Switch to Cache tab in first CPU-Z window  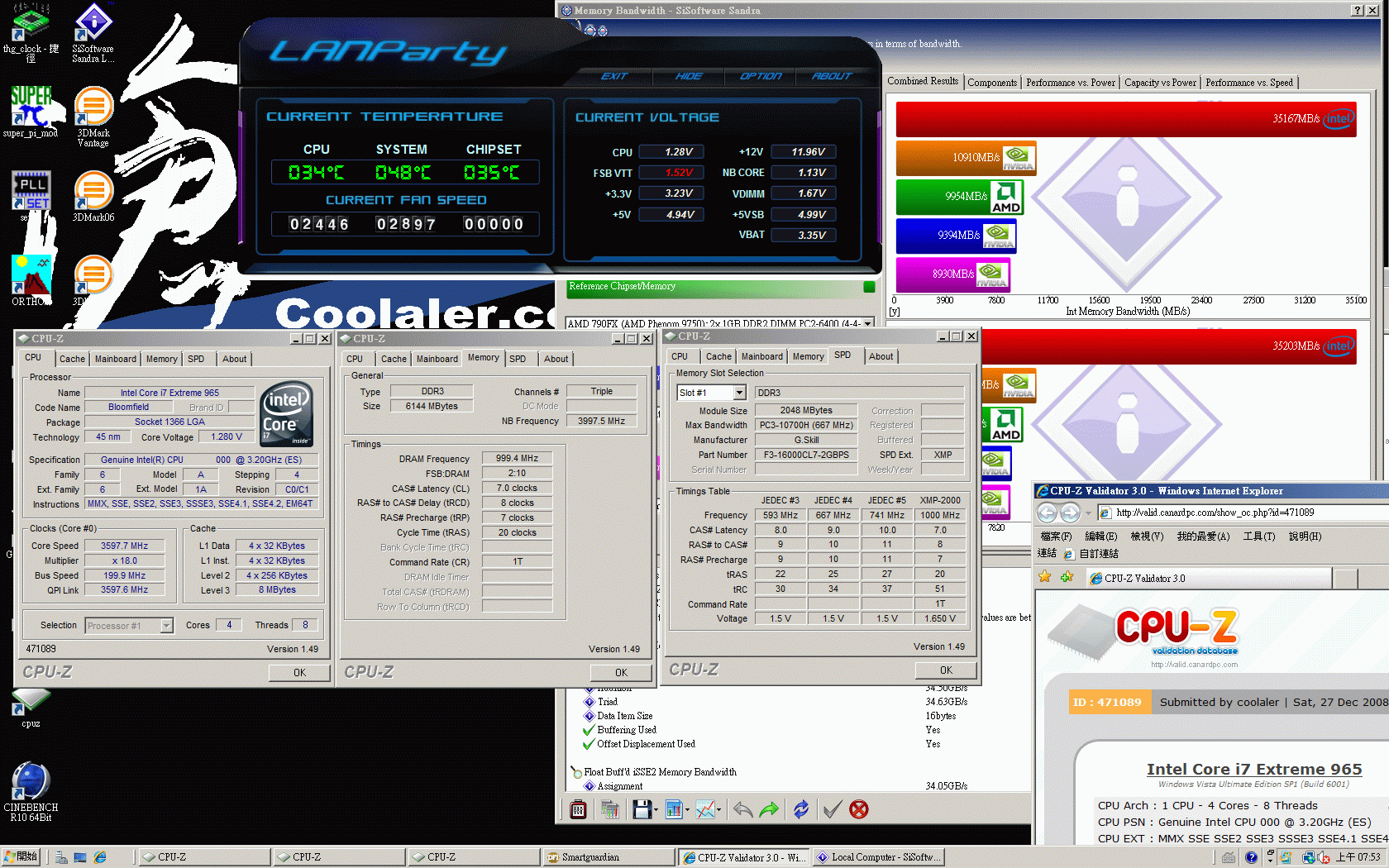(x=72, y=359)
